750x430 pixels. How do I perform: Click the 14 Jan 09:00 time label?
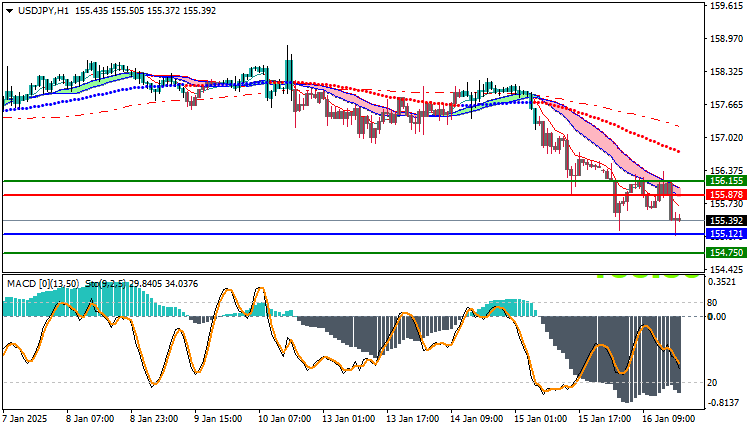pos(476,419)
